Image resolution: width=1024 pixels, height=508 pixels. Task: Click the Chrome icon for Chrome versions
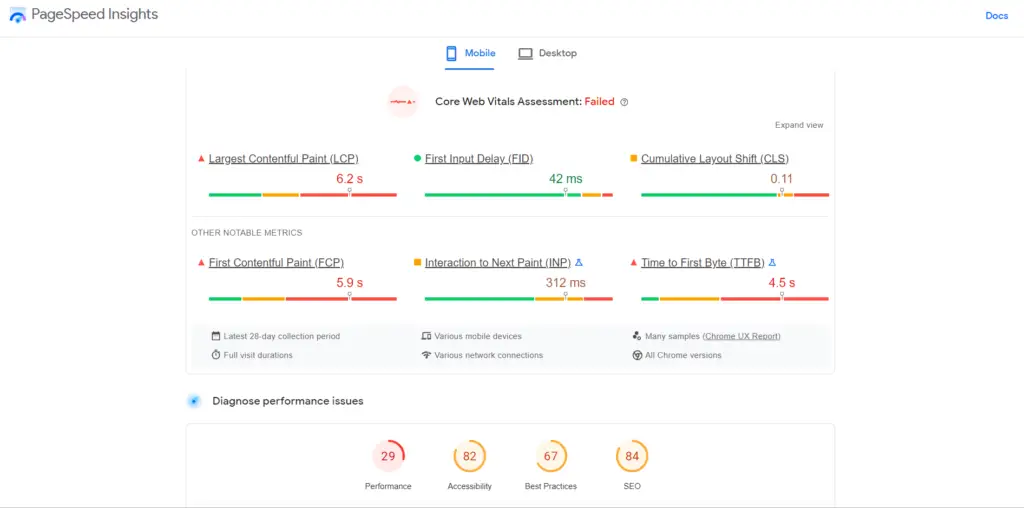coord(637,355)
